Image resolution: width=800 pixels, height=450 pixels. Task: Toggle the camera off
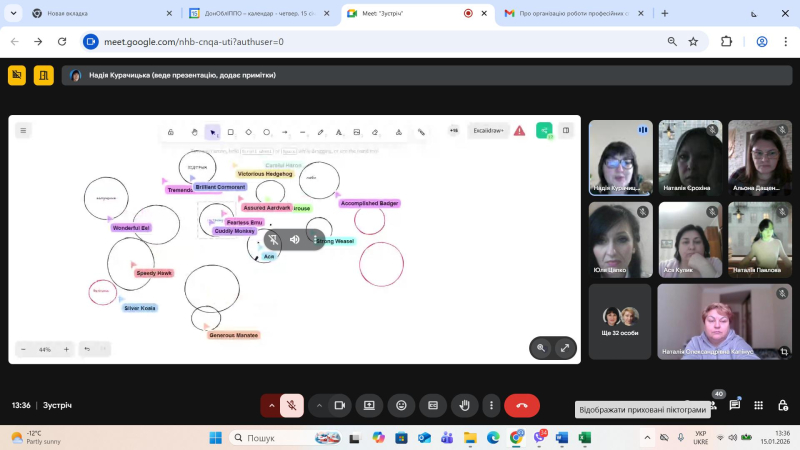click(340, 405)
